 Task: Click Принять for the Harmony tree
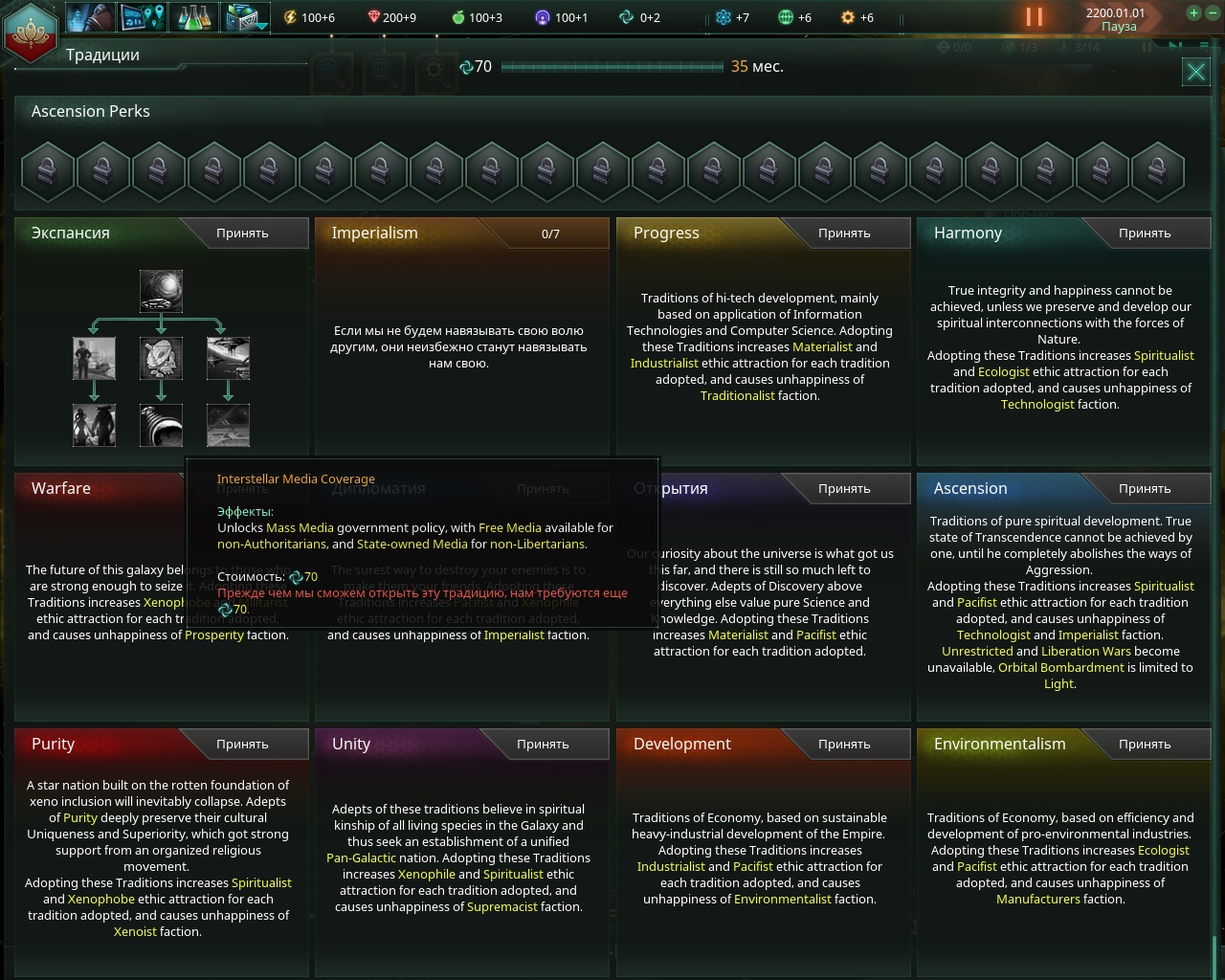(x=1145, y=233)
